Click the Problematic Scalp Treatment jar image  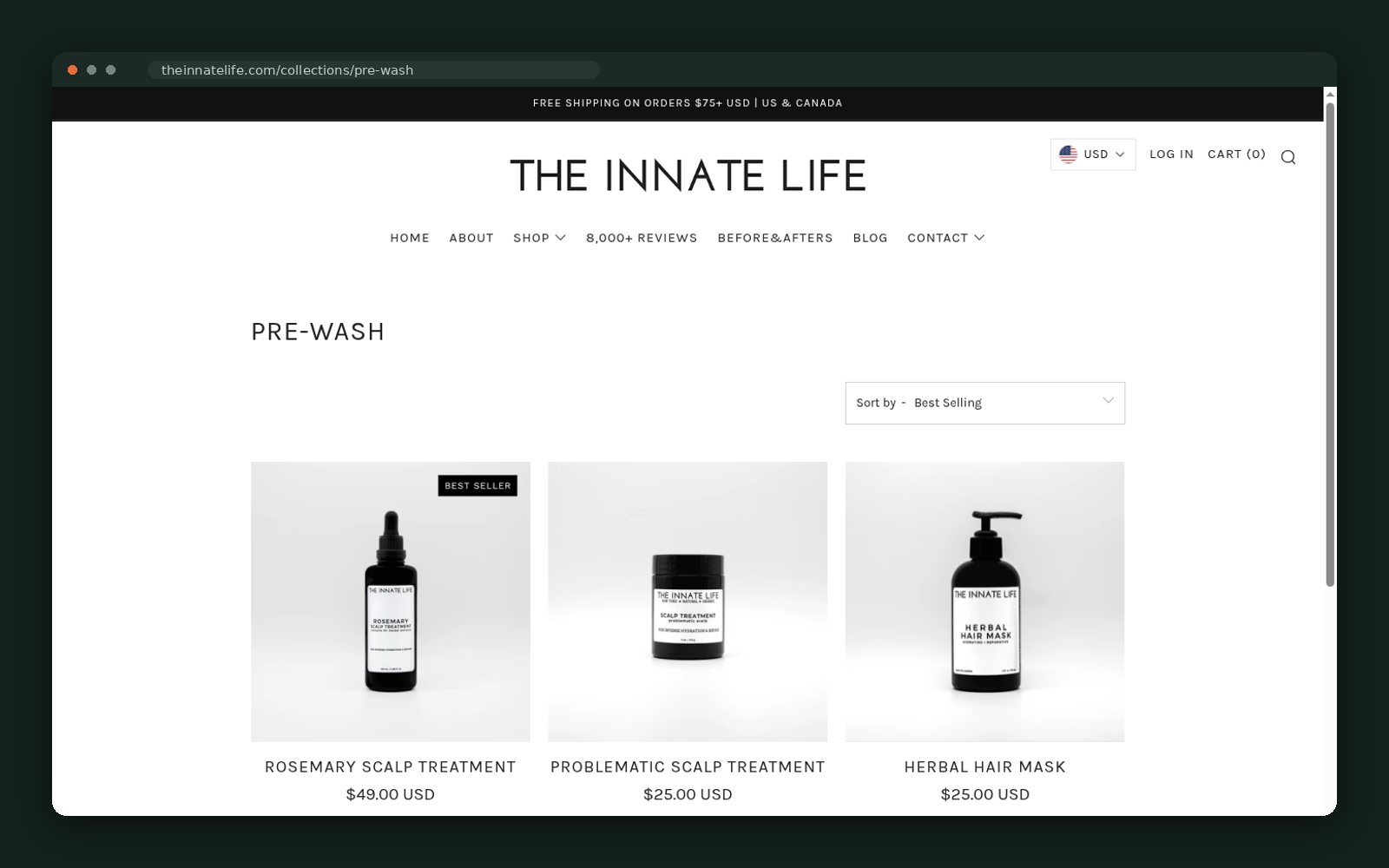click(688, 602)
